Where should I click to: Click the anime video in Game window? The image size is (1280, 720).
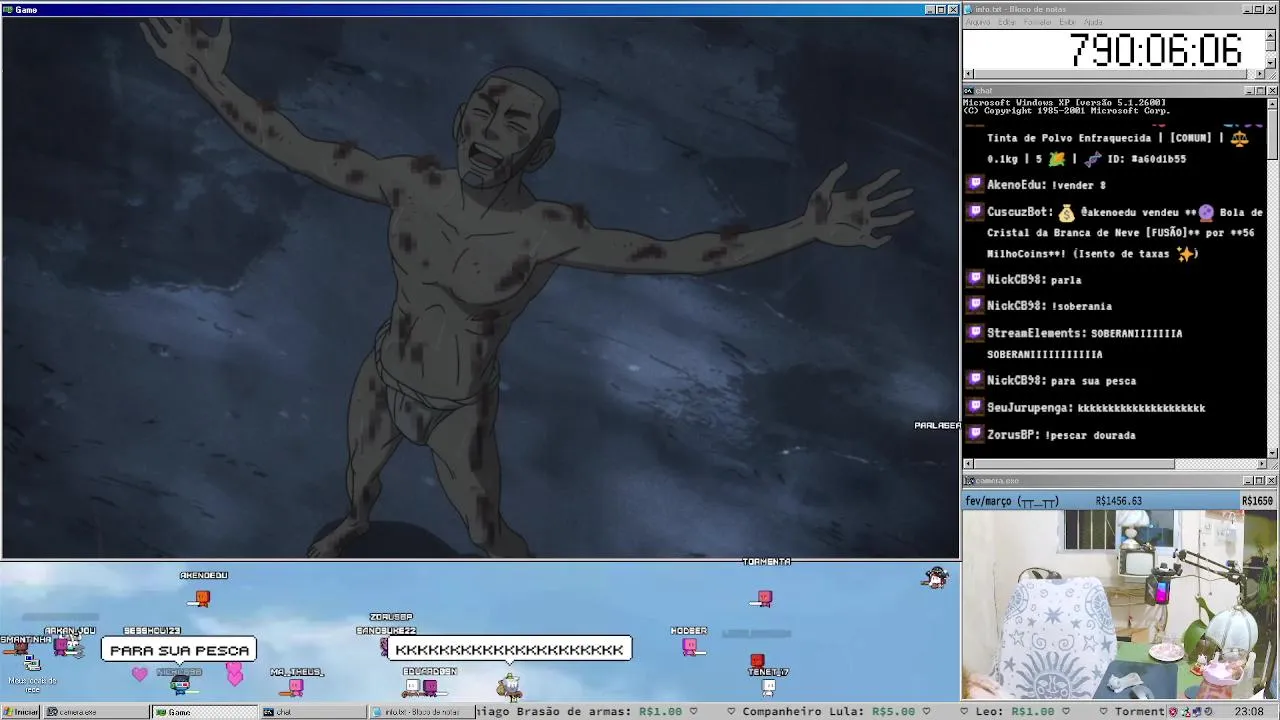480,287
